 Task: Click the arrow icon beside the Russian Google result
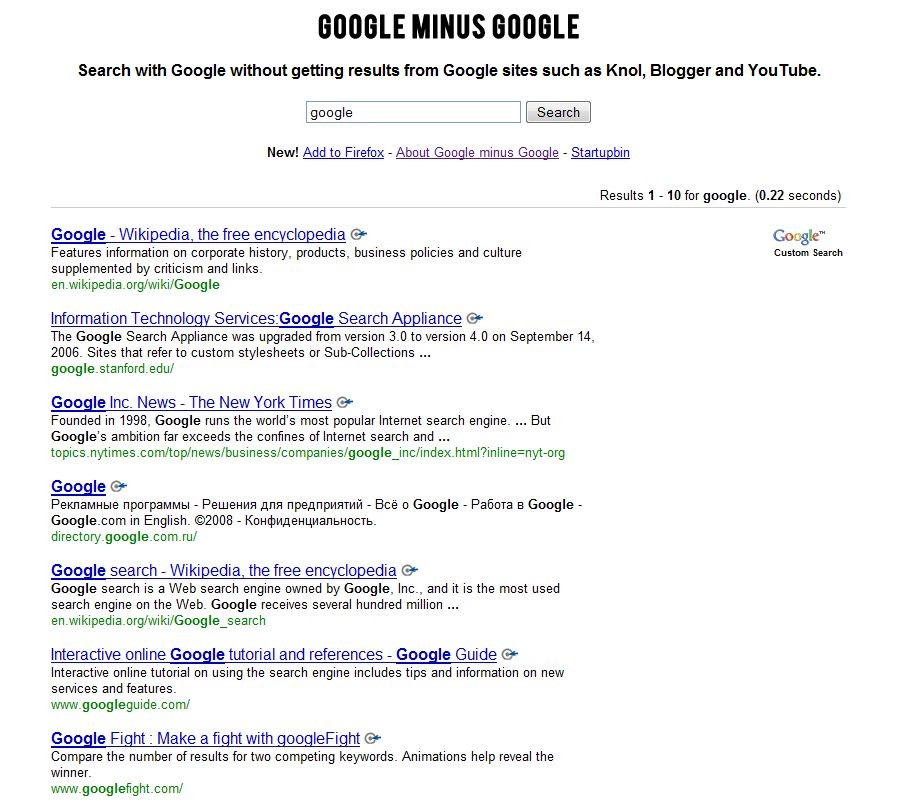119,487
